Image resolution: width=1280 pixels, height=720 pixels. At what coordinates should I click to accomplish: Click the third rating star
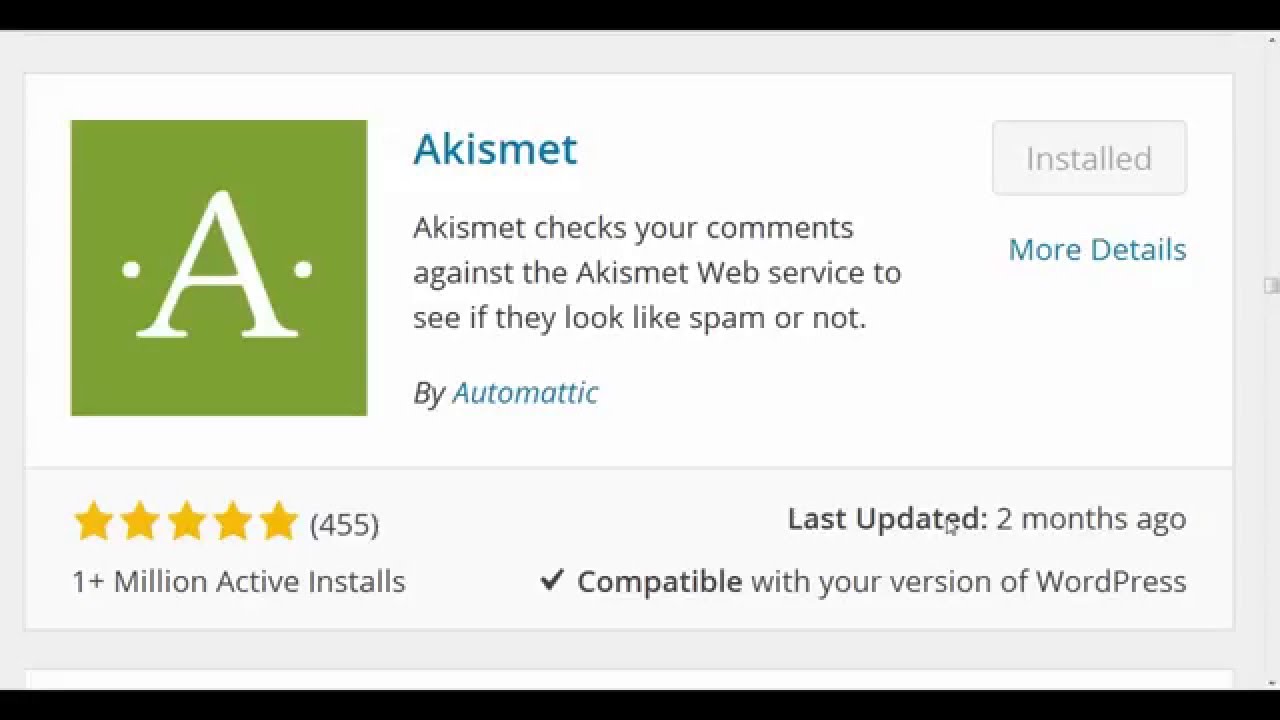[186, 522]
